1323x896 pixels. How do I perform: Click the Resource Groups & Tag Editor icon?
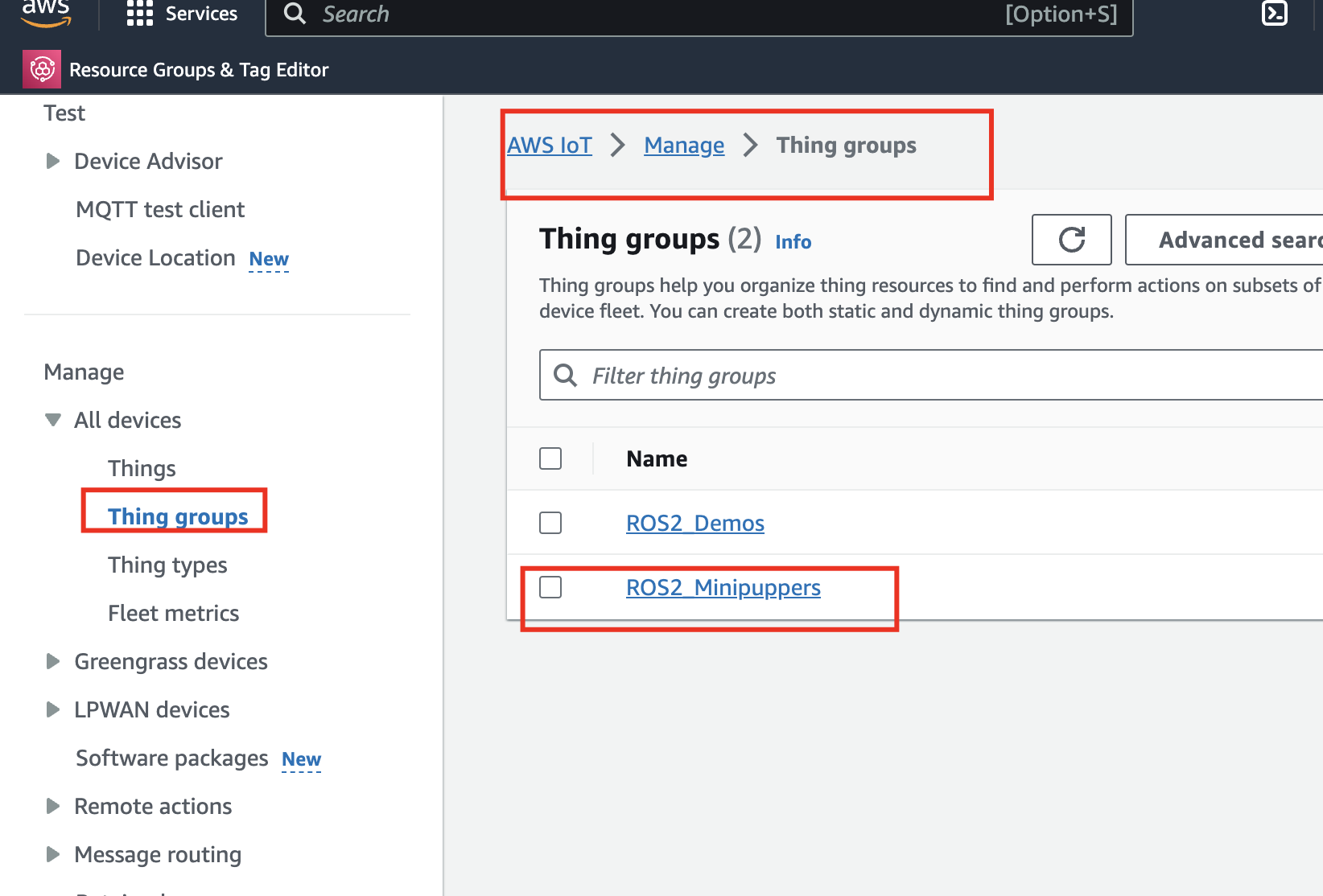(x=42, y=70)
